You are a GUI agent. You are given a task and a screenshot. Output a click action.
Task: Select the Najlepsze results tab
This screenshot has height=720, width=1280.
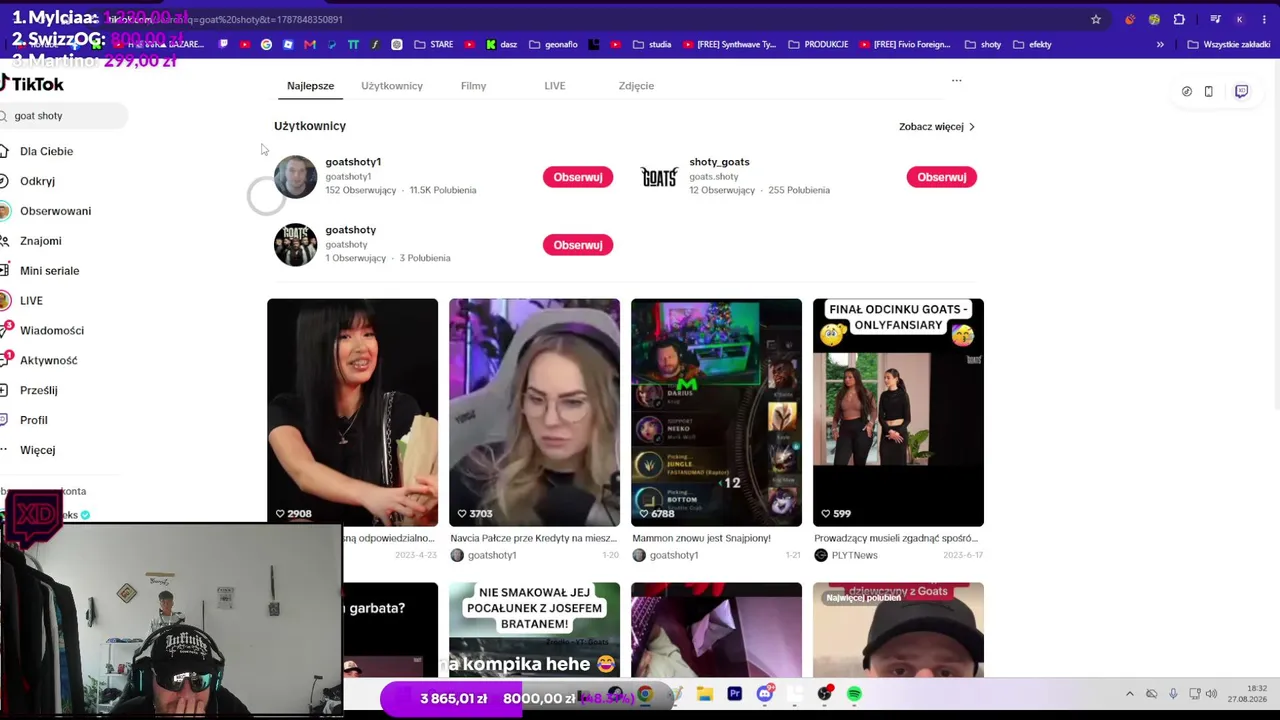click(310, 86)
